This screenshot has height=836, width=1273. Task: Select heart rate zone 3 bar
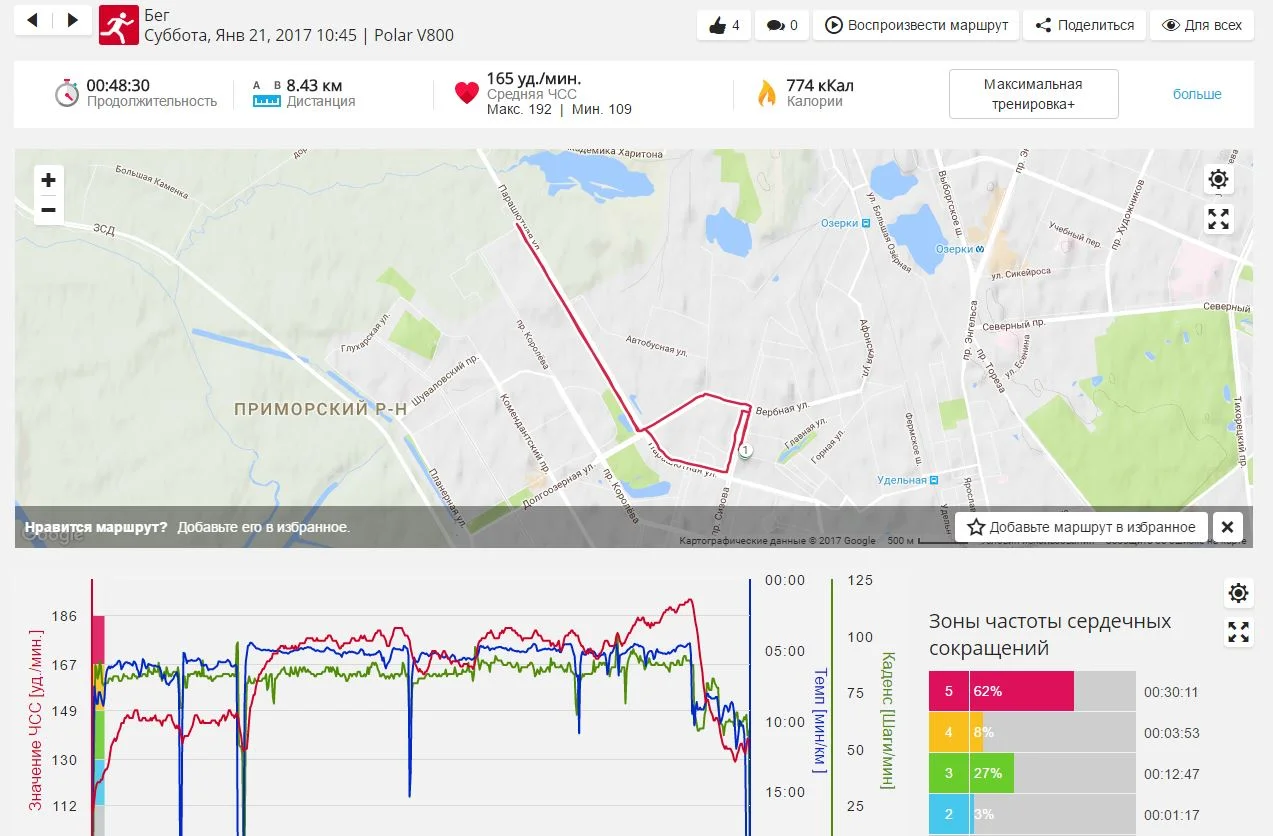pyautogui.click(x=1032, y=773)
